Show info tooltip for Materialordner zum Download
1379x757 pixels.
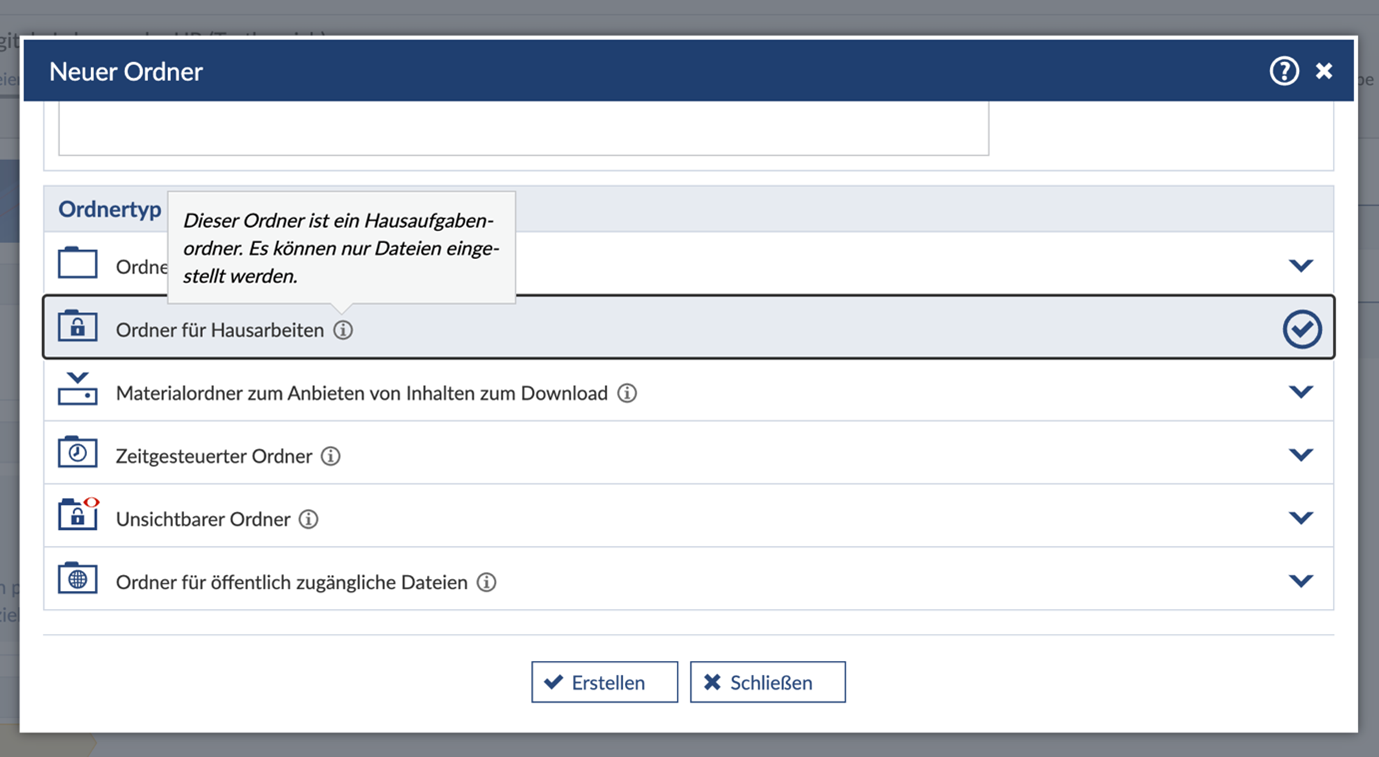click(627, 393)
